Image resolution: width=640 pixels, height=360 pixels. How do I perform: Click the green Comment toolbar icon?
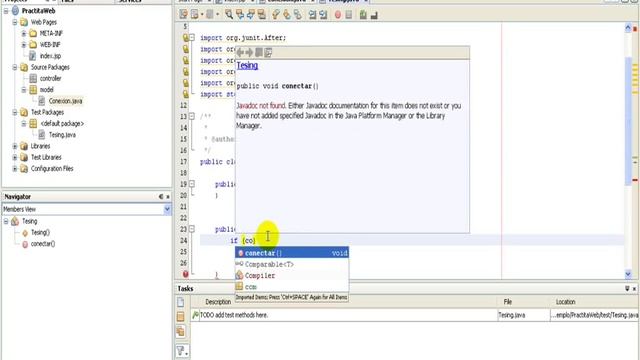[x=363, y=15]
